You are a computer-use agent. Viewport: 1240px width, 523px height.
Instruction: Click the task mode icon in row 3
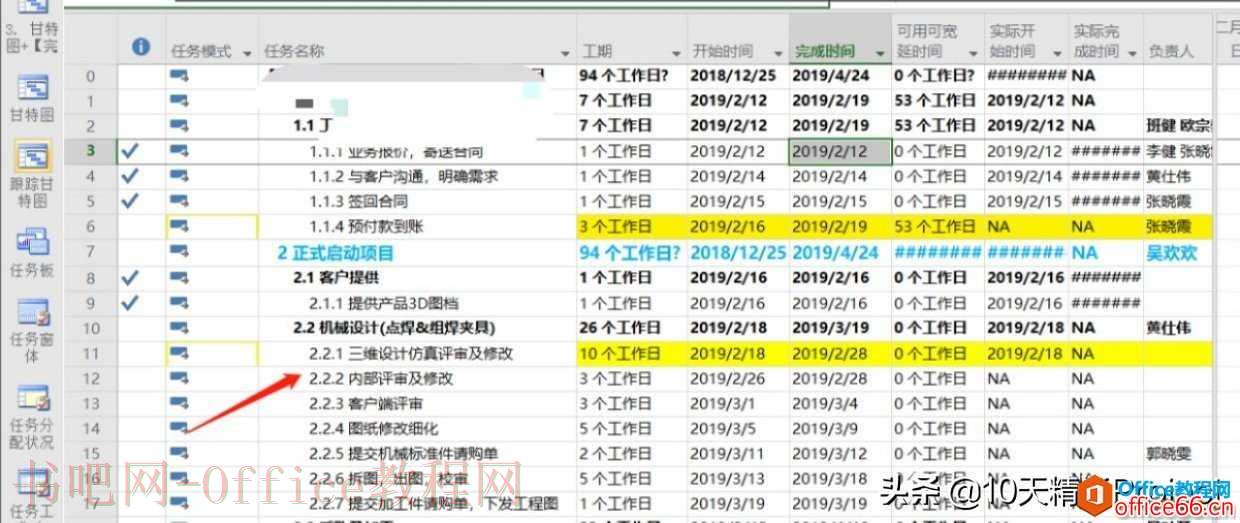coord(180,151)
